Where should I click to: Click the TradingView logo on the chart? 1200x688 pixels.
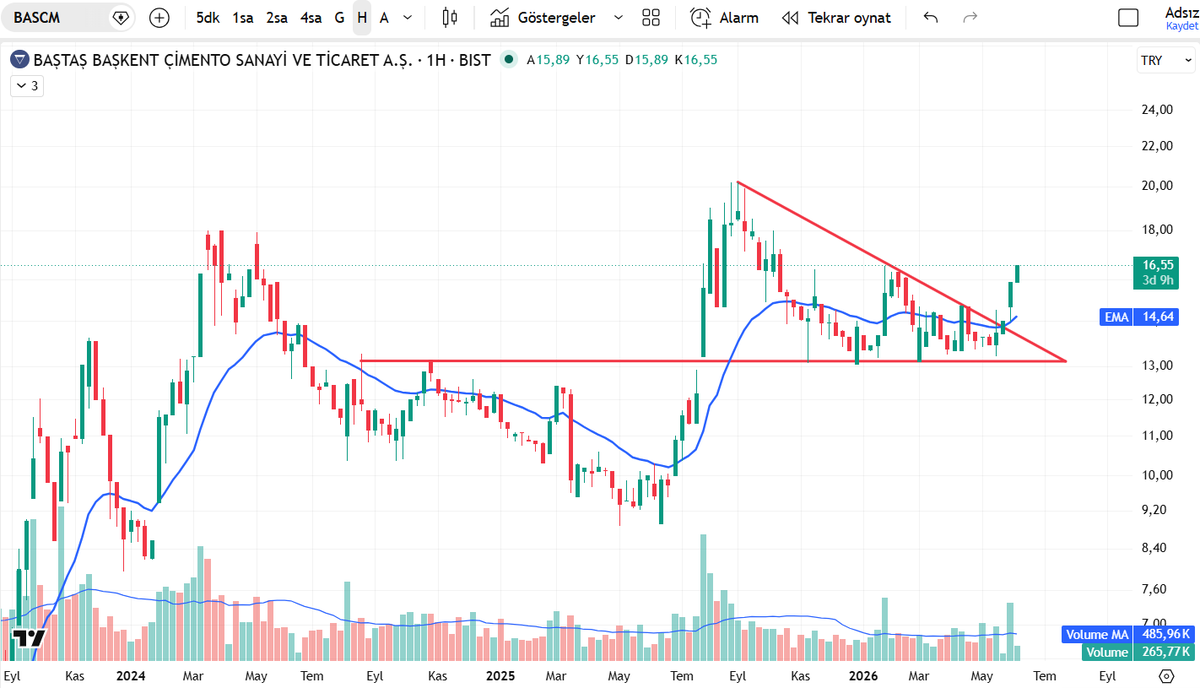click(x=29, y=640)
